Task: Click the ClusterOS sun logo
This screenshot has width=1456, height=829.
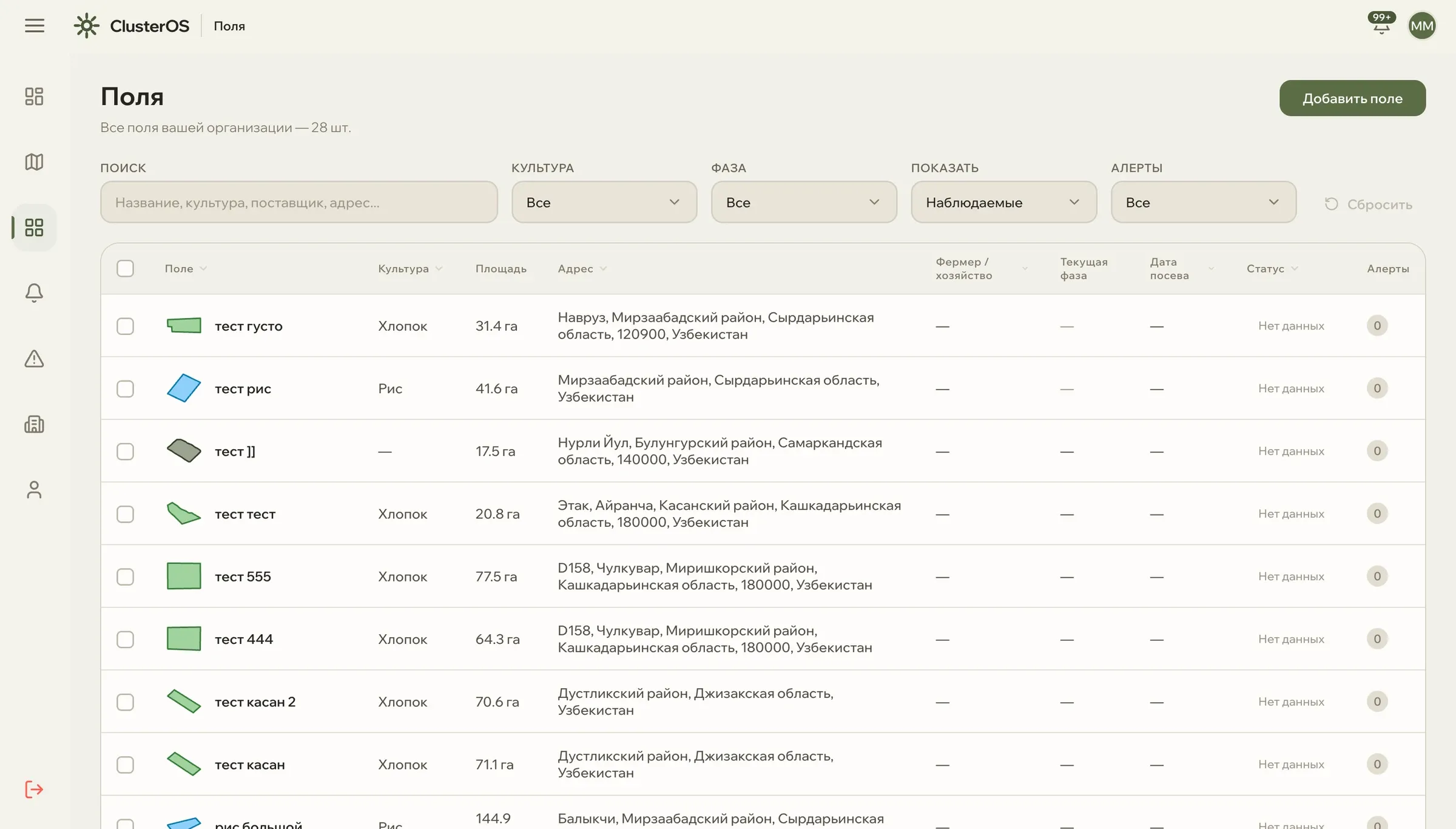Action: click(x=86, y=25)
